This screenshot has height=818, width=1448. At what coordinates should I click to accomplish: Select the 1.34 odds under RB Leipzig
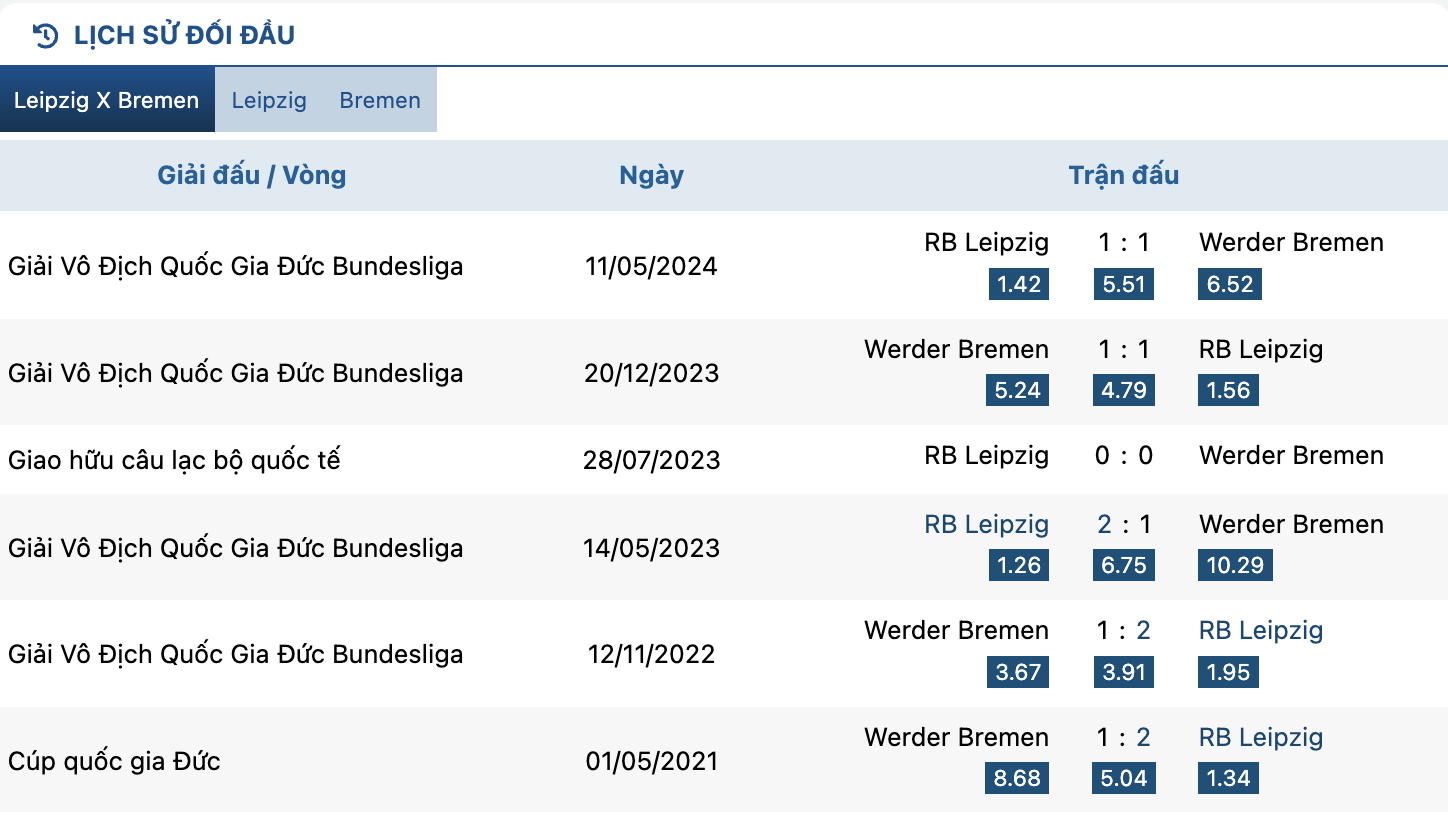pos(1228,778)
